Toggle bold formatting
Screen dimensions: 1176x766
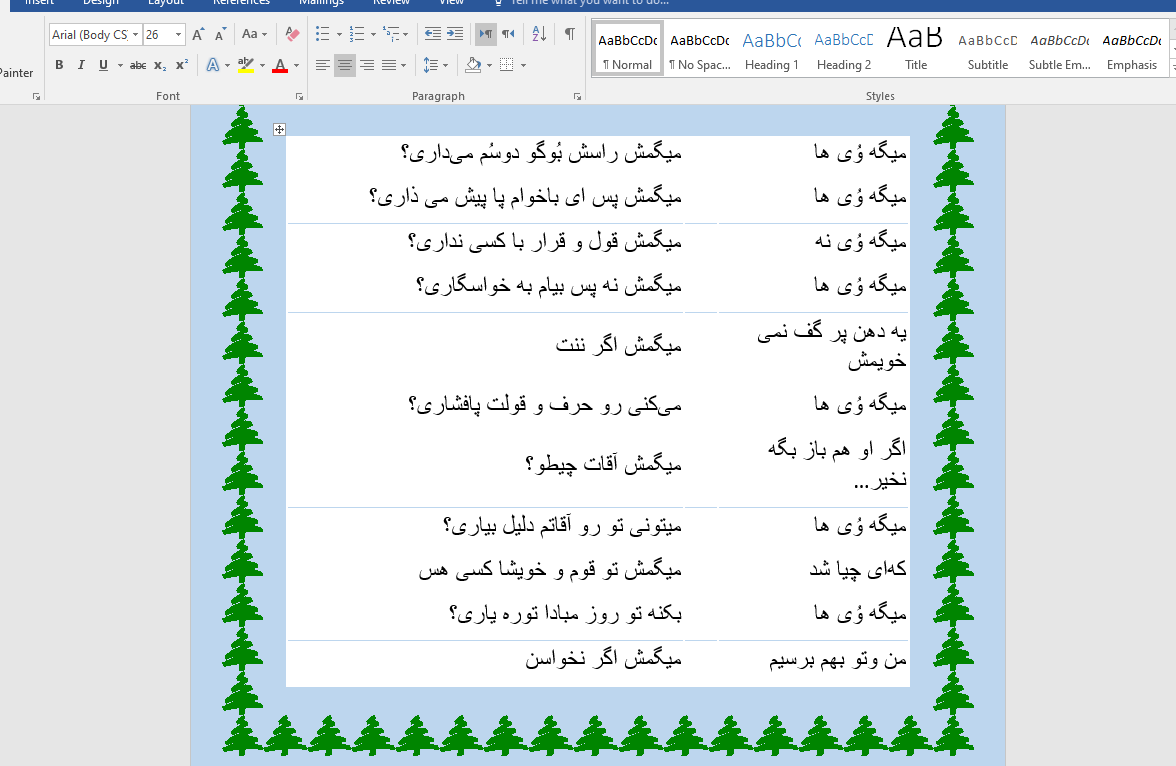point(58,64)
